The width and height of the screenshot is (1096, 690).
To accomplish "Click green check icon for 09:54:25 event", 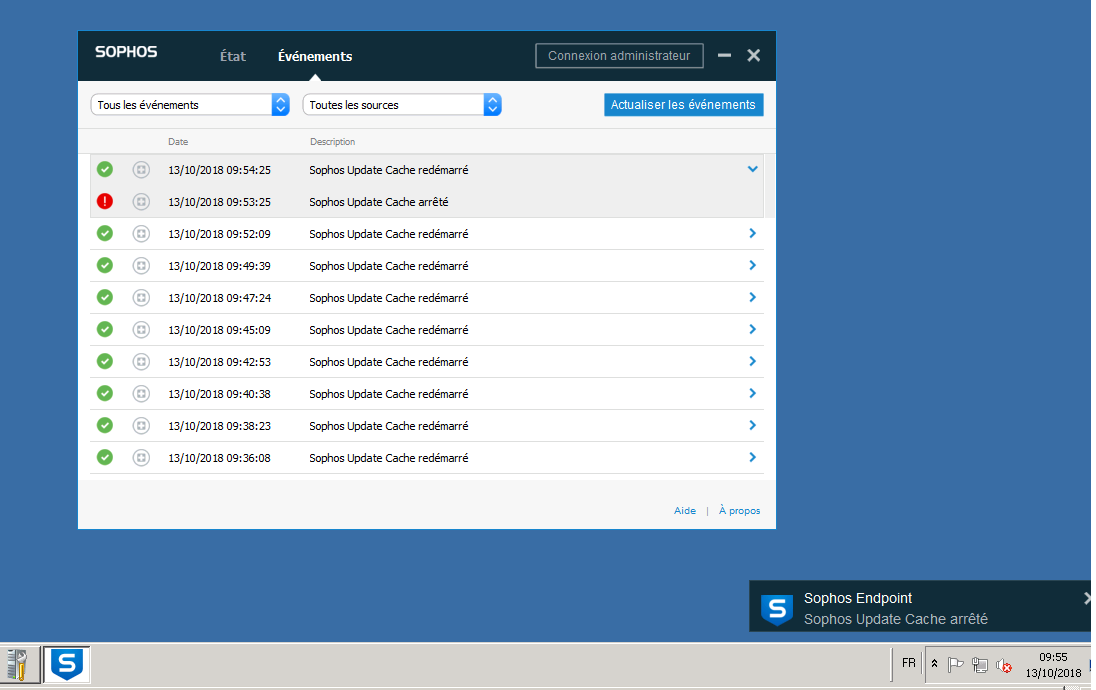I will (105, 169).
